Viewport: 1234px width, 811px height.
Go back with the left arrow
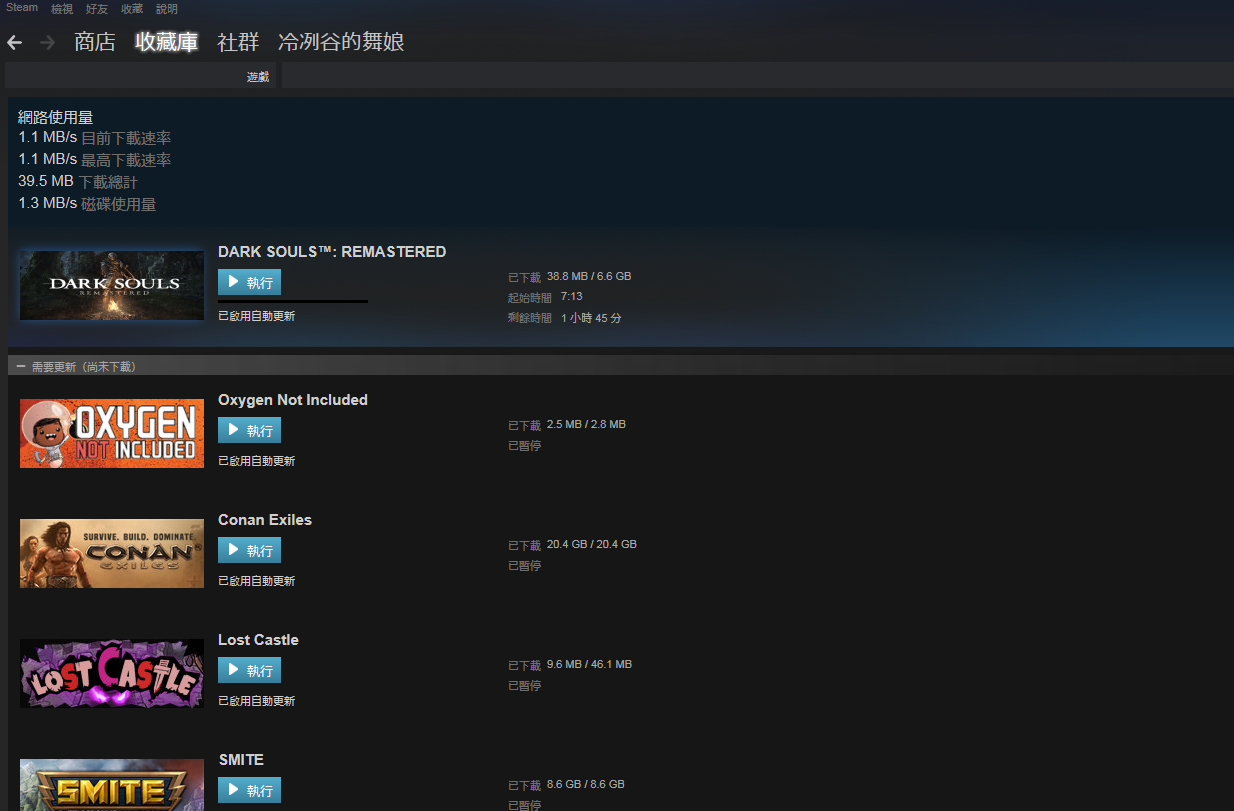(14, 43)
